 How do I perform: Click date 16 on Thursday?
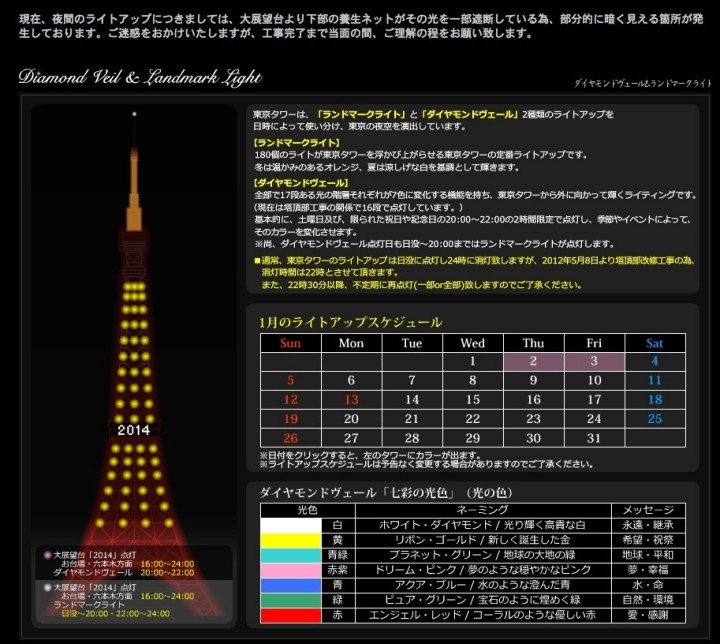pos(533,400)
